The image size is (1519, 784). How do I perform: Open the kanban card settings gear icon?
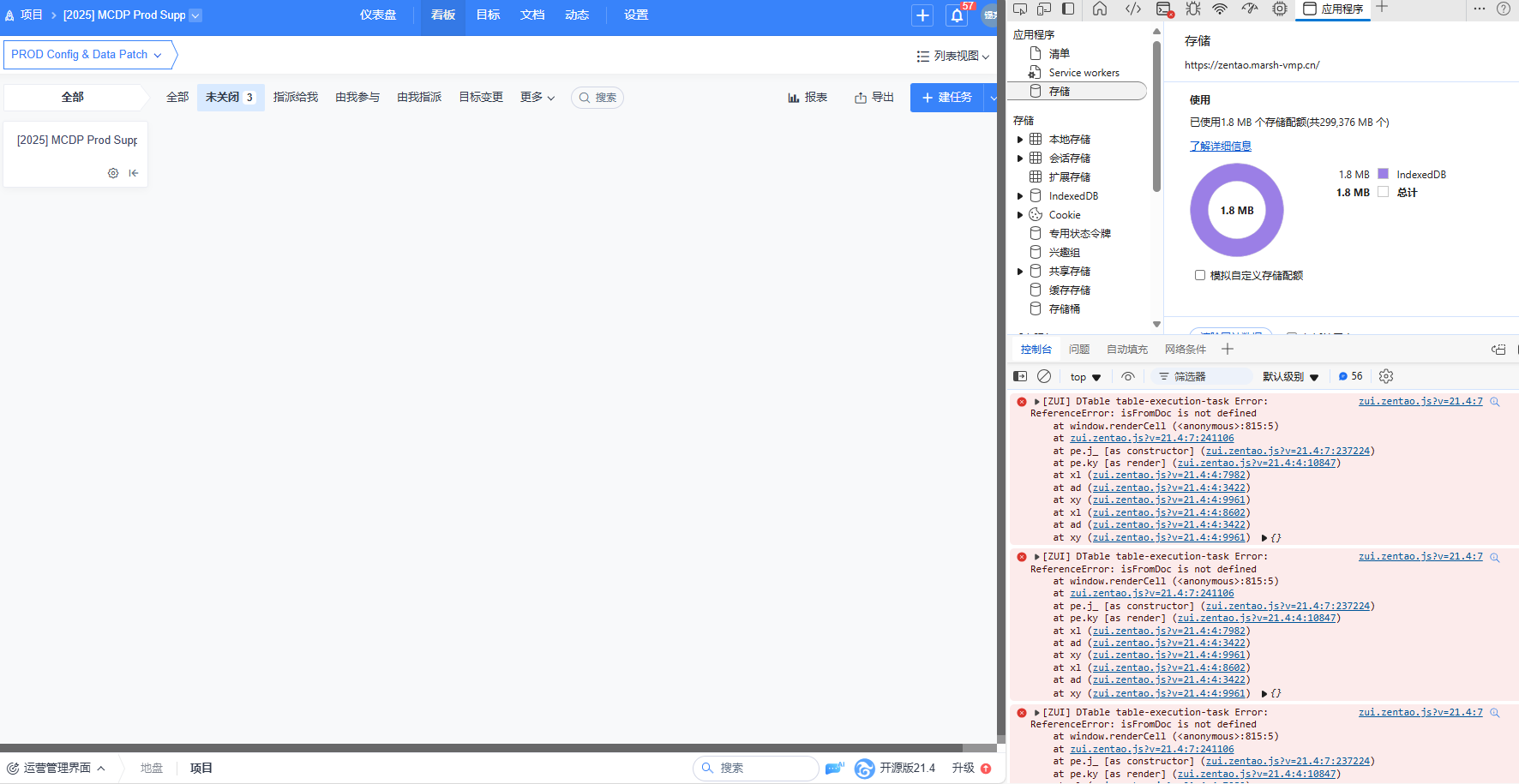pyautogui.click(x=113, y=173)
